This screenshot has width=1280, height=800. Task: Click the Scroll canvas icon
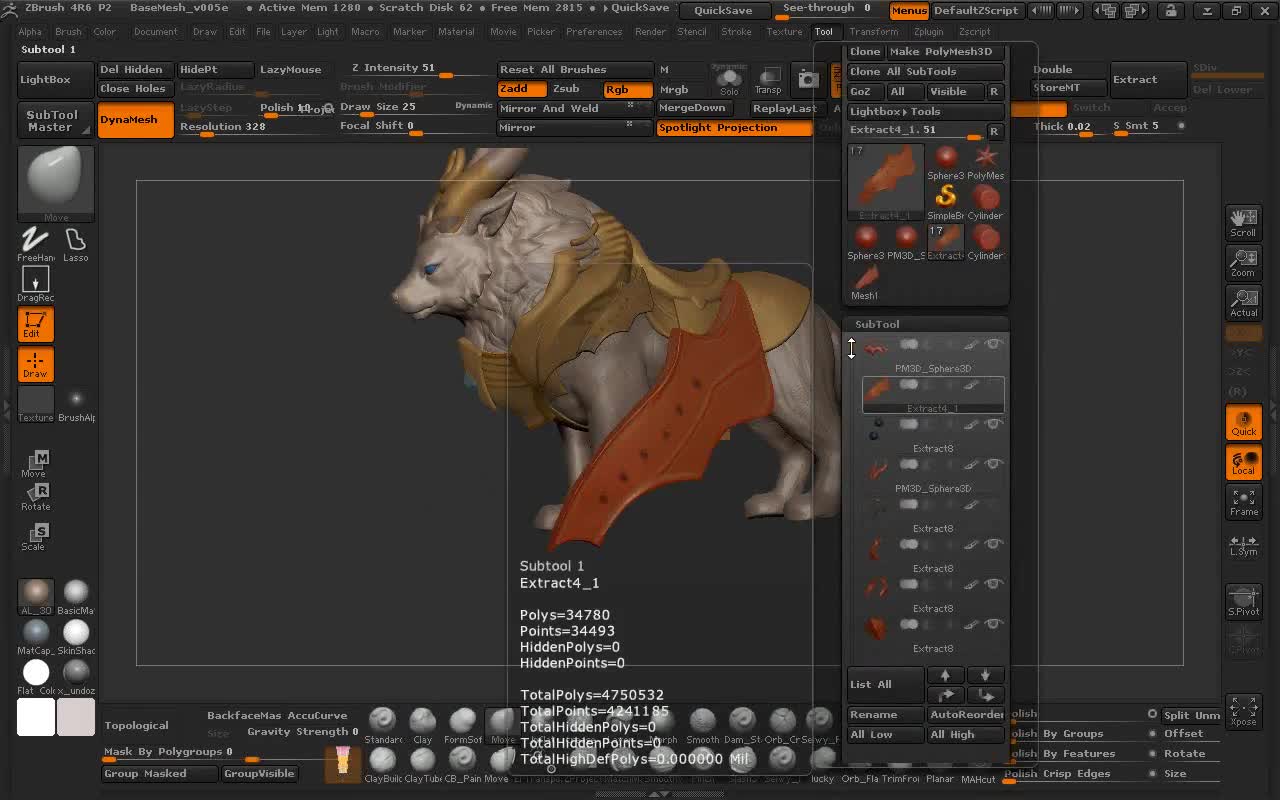pyautogui.click(x=1244, y=222)
